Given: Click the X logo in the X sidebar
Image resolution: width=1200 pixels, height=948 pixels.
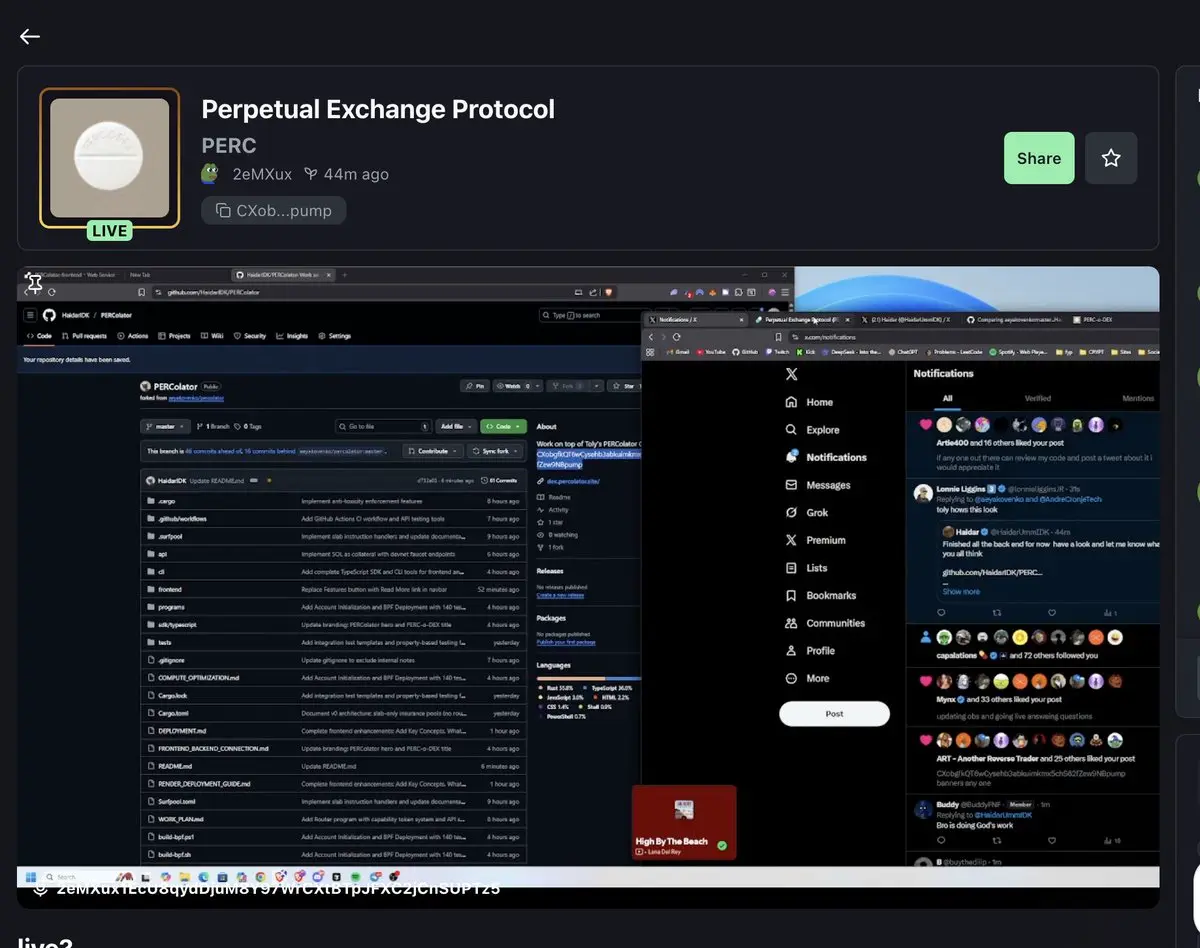Looking at the screenshot, I should [792, 374].
